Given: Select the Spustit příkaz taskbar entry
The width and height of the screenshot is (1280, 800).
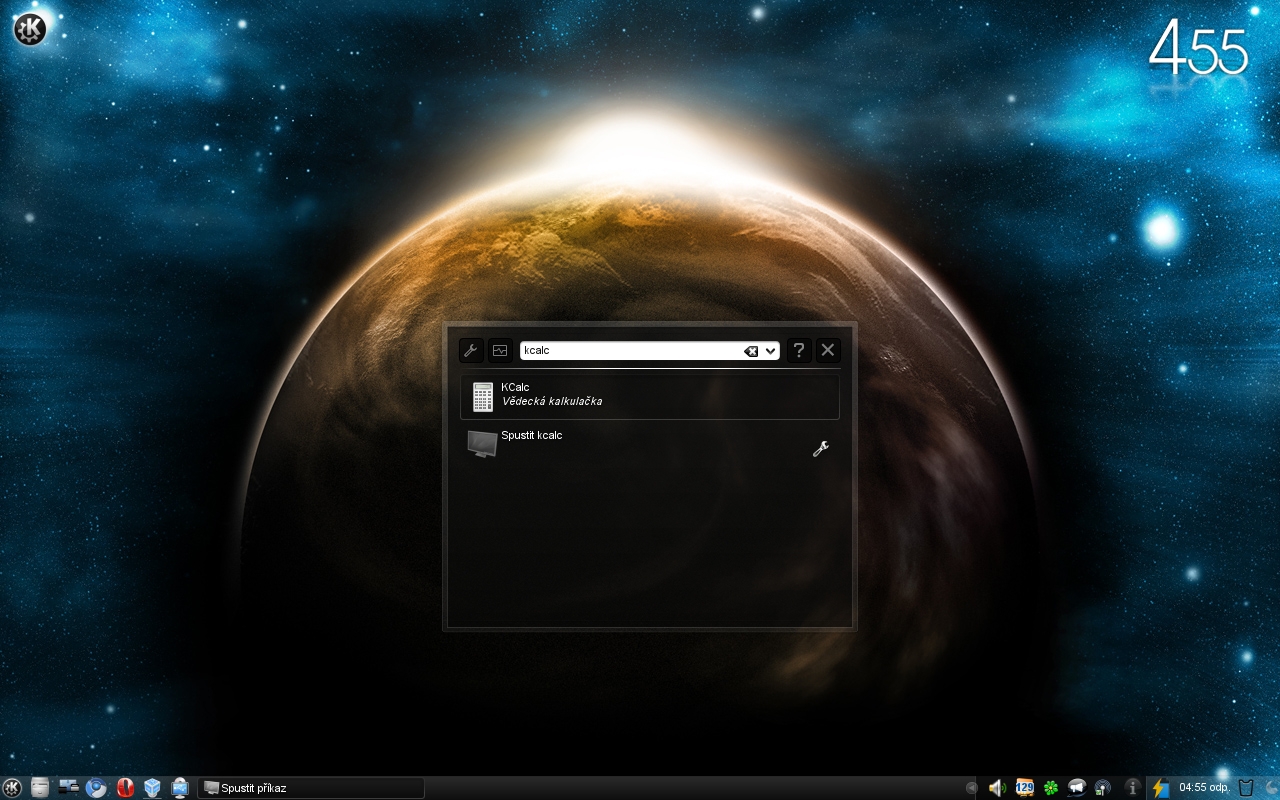Looking at the screenshot, I should (x=311, y=788).
